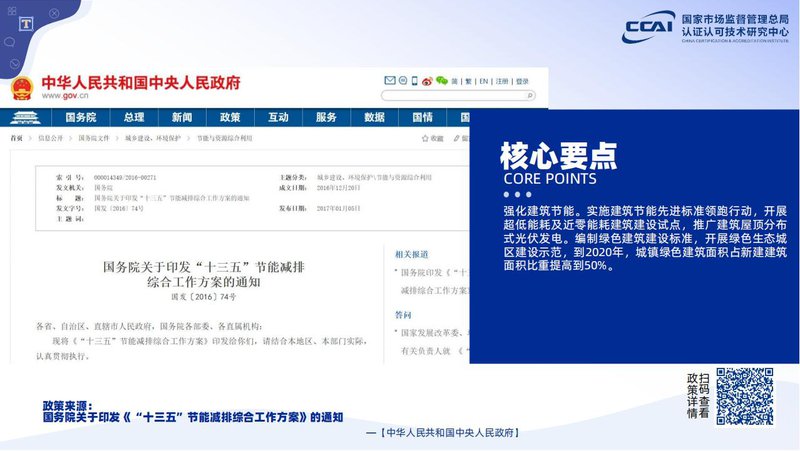Click the text T icon top-left
The height and width of the screenshot is (451, 800).
point(26,24)
